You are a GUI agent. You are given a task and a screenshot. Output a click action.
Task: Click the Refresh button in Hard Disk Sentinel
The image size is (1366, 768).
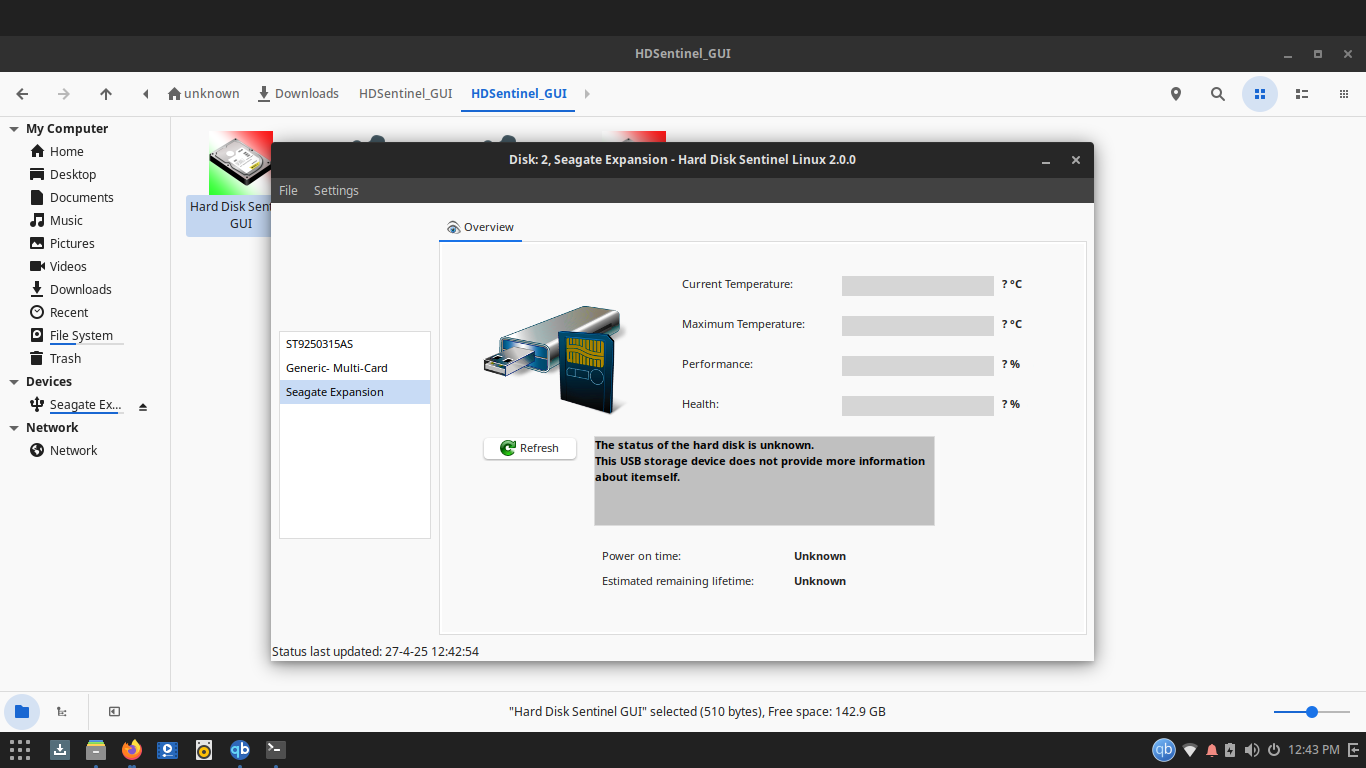(x=529, y=448)
